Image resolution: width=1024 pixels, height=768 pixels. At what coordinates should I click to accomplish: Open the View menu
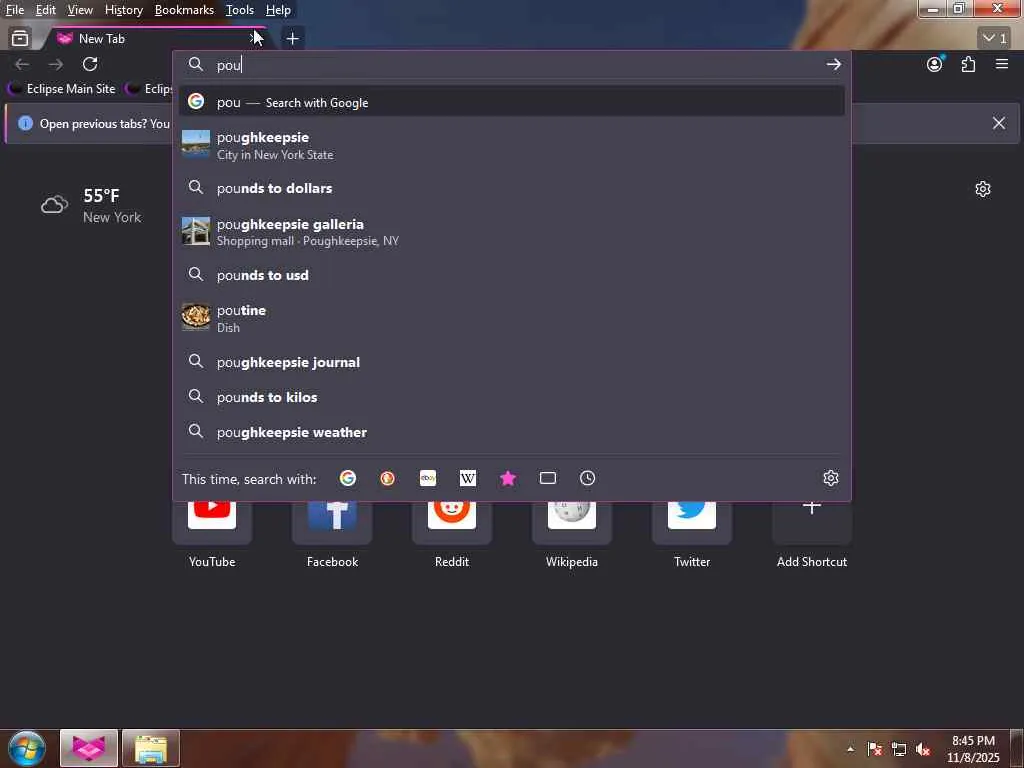coord(80,10)
